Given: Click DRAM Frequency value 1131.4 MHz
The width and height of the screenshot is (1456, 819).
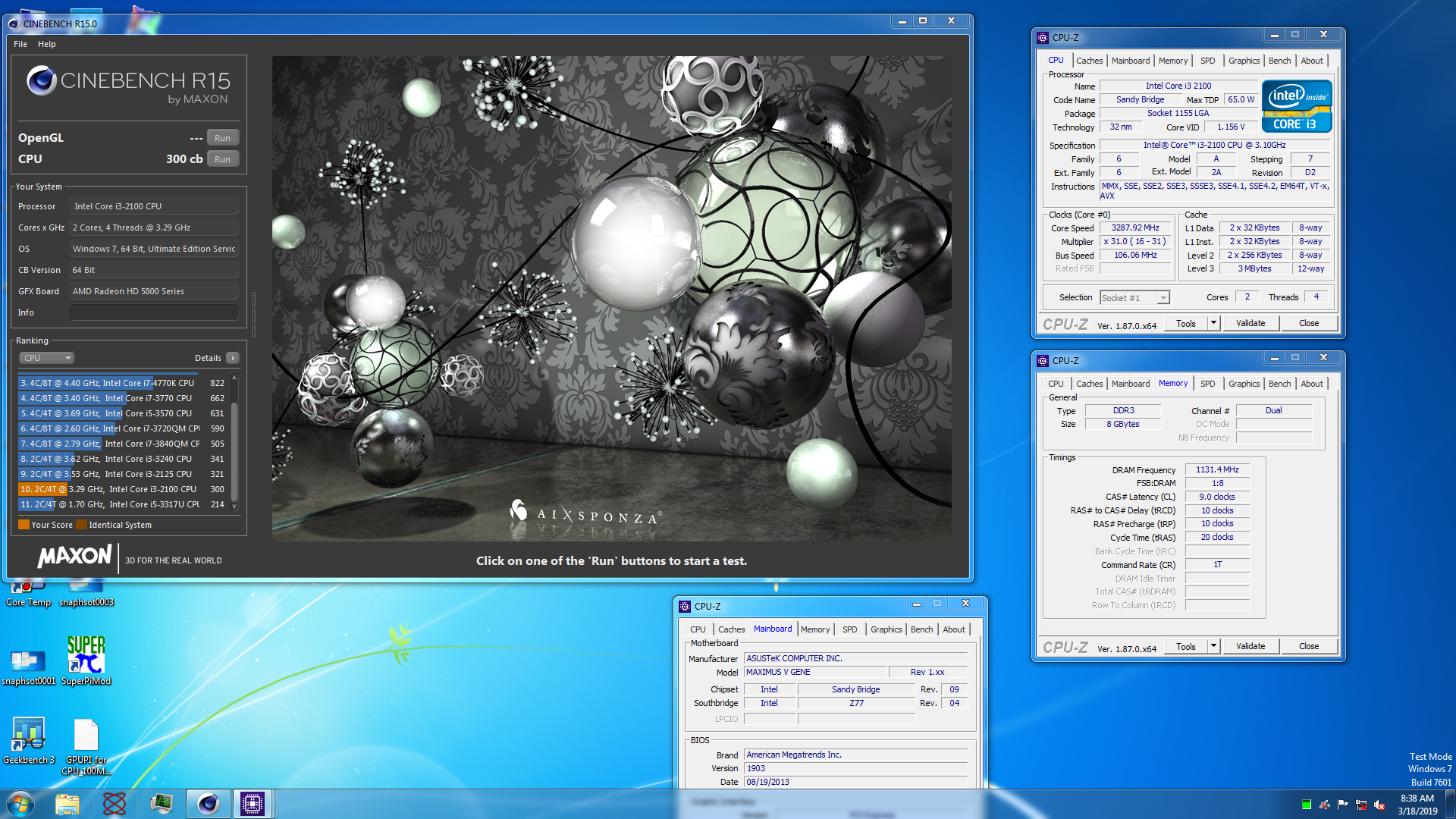Looking at the screenshot, I should pos(1217,470).
